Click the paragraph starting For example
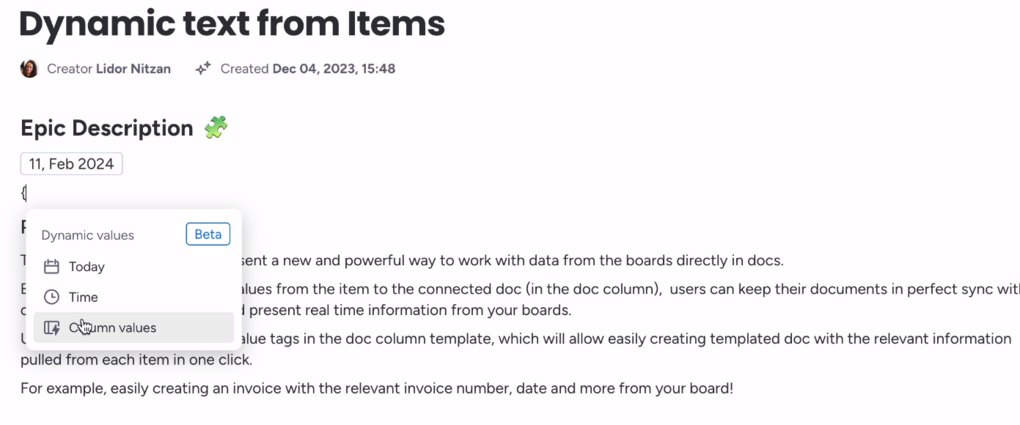The image size is (1020, 425). pos(377,389)
